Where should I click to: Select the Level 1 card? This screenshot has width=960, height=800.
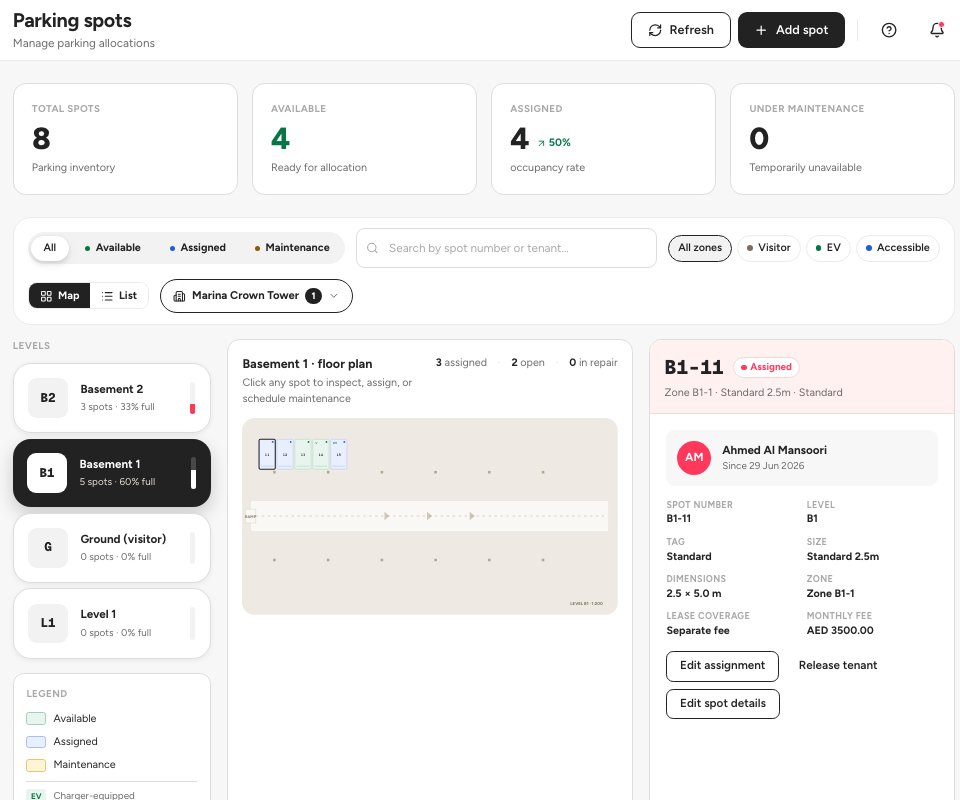click(112, 623)
